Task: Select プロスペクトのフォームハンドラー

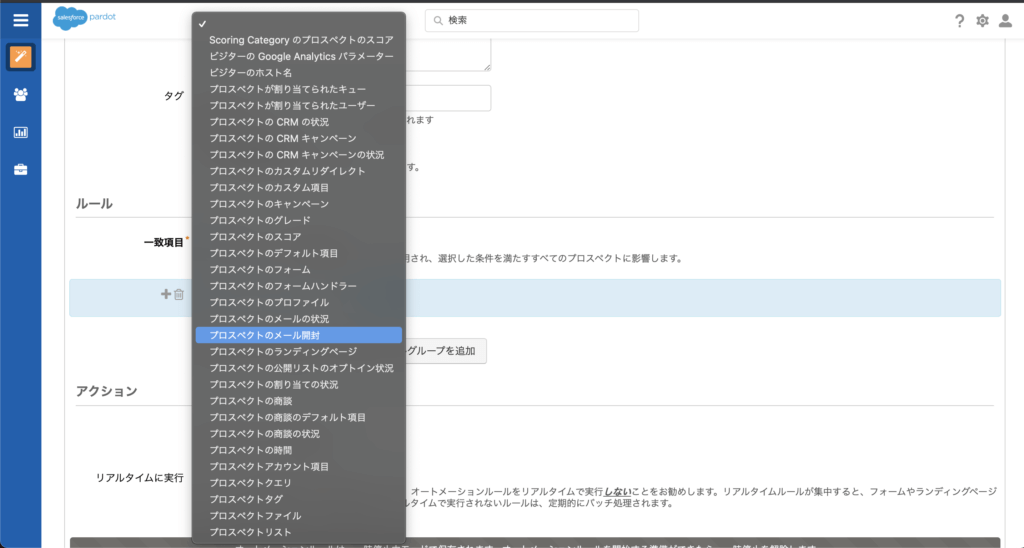Action: pos(298,286)
